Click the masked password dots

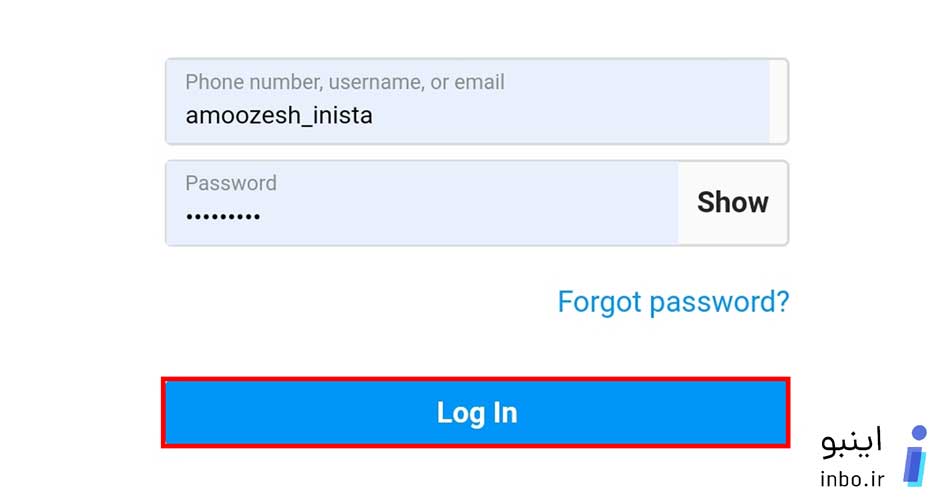tap(223, 216)
